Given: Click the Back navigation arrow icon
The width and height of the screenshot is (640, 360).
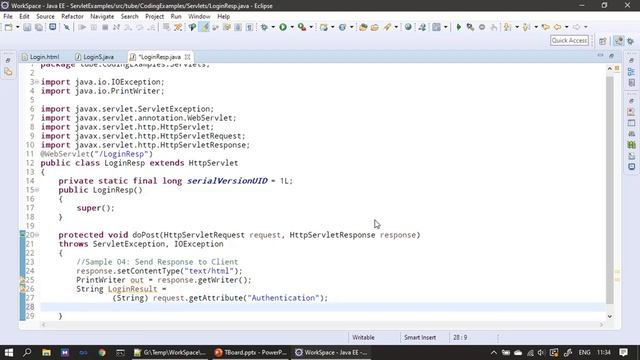Looking at the screenshot, I should pos(558,27).
